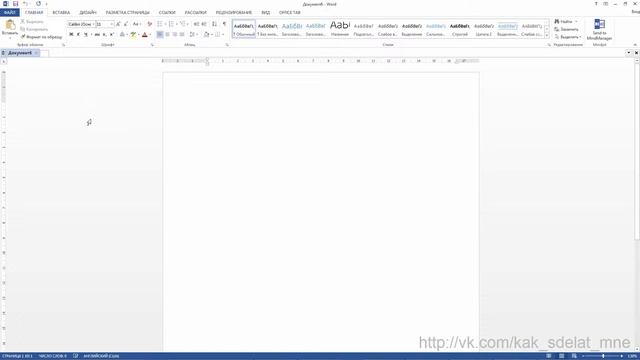Increase paragraph indent
The width and height of the screenshot is (640, 360).
(x=204, y=24)
